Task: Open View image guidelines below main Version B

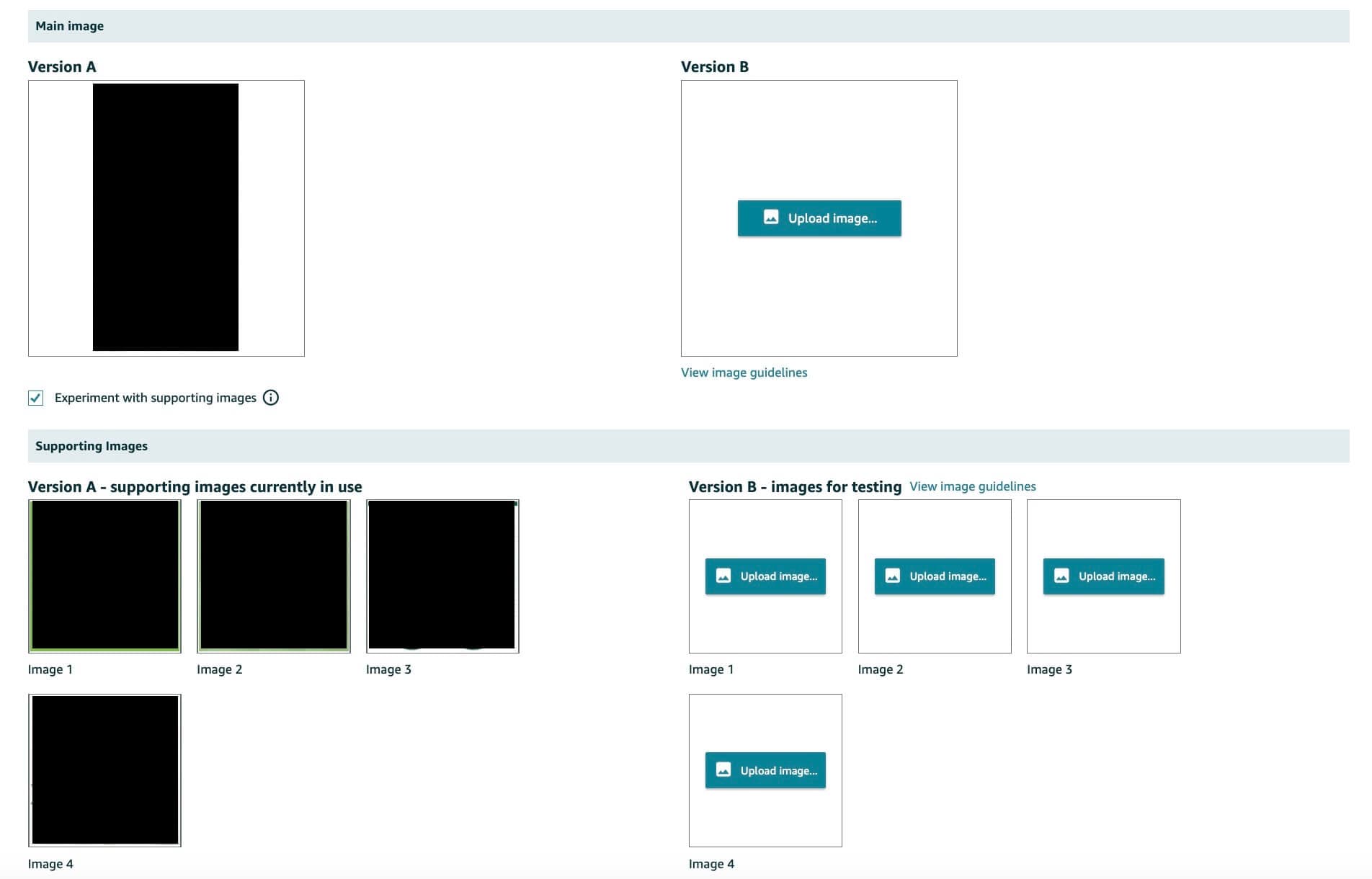Action: coord(744,372)
